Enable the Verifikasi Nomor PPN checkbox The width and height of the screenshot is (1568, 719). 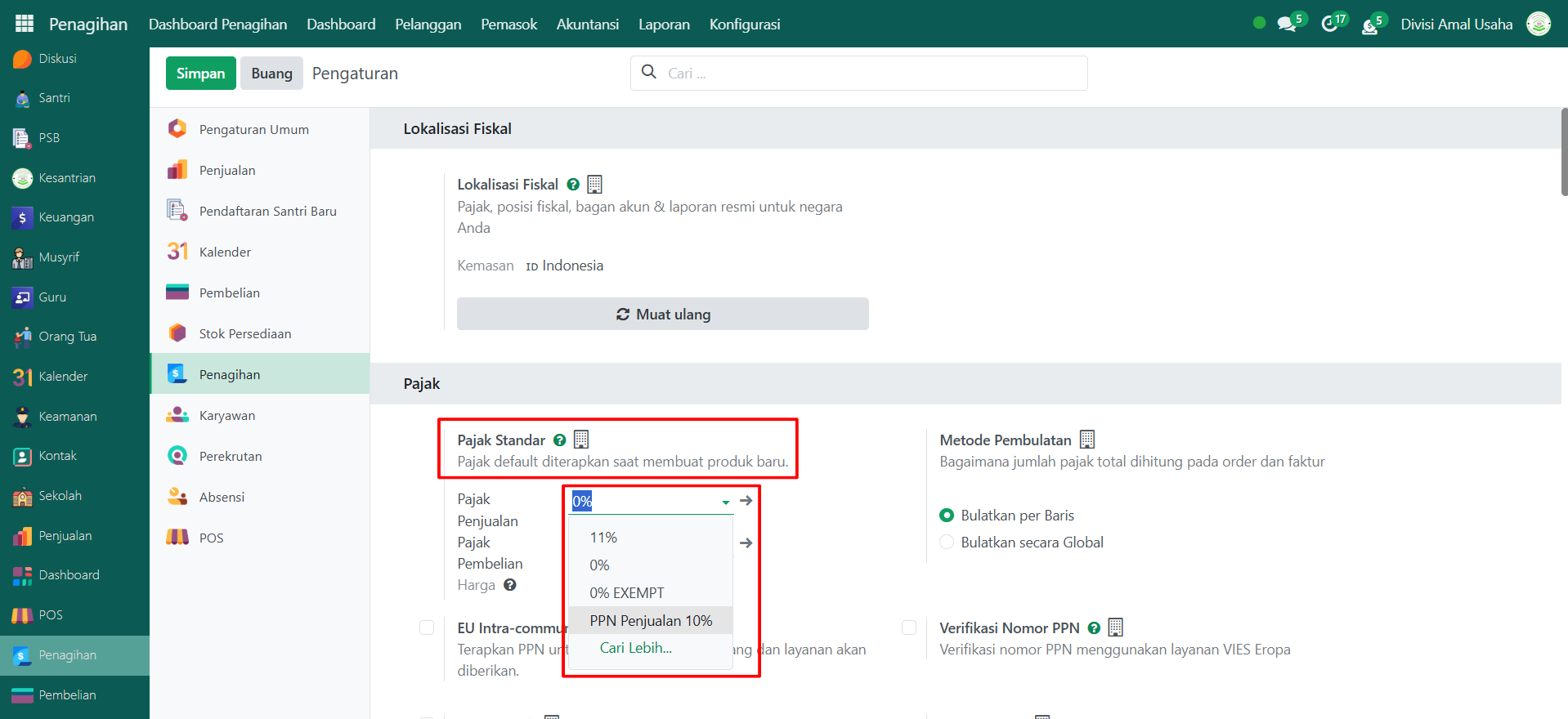pyautogui.click(x=909, y=627)
